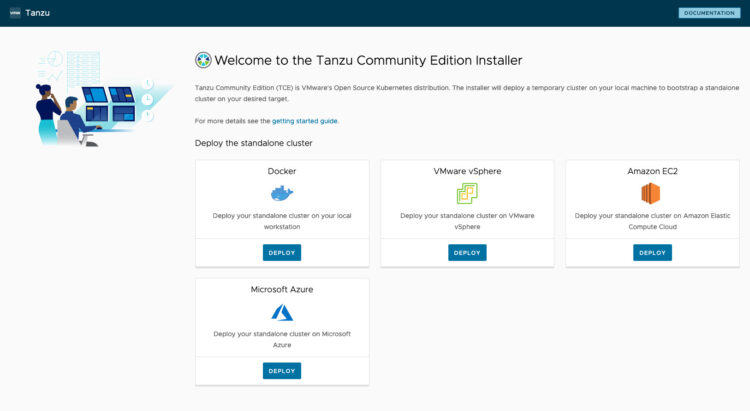Click 'Deploy your standalone cluster on Microsoft Azure' text
Viewport: 750px width, 411px height.
(282, 339)
